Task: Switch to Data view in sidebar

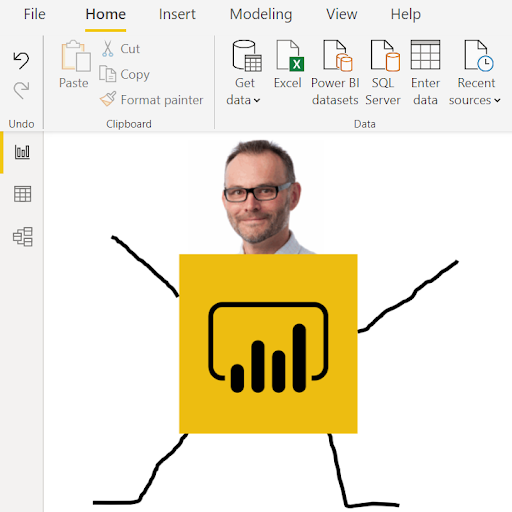Action: [22, 194]
